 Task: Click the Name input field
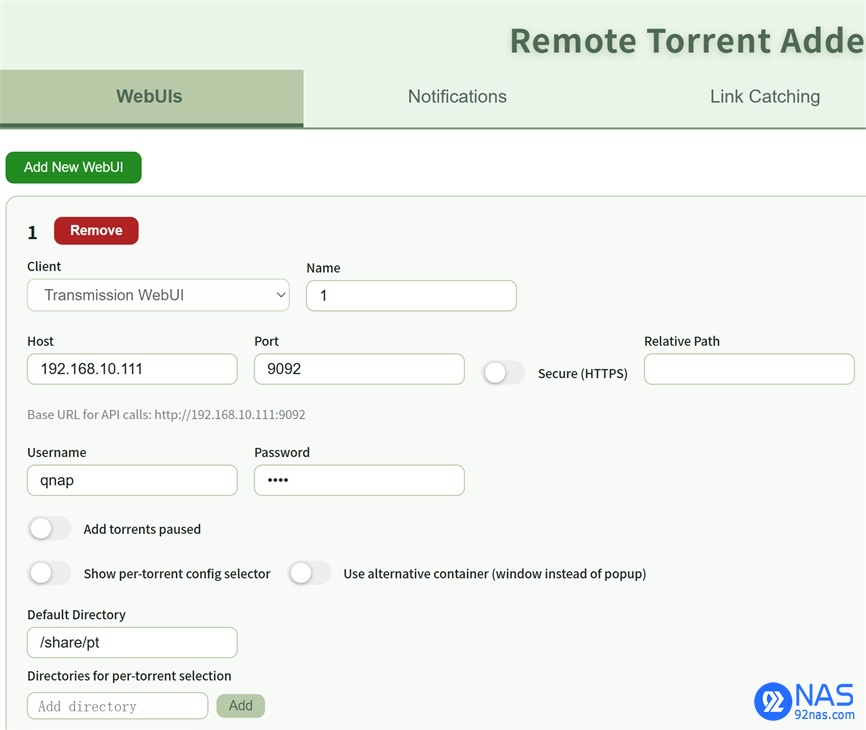[411, 295]
